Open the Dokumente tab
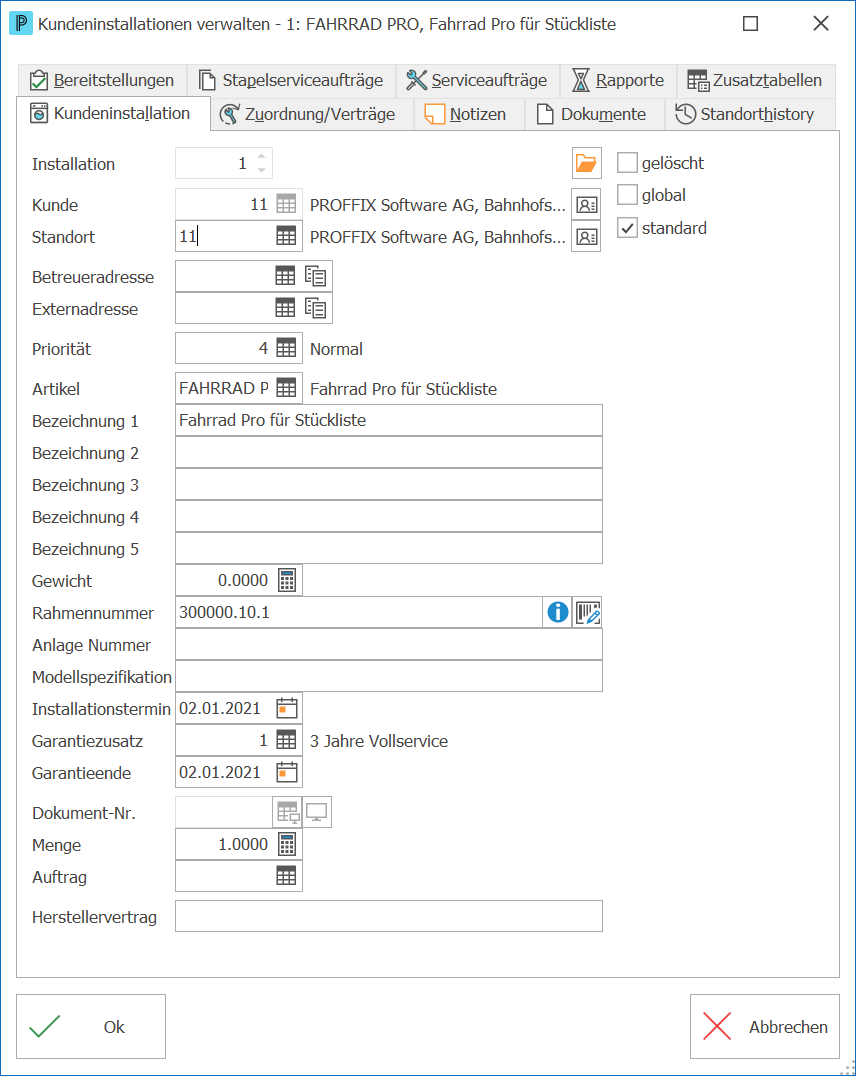 [594, 114]
